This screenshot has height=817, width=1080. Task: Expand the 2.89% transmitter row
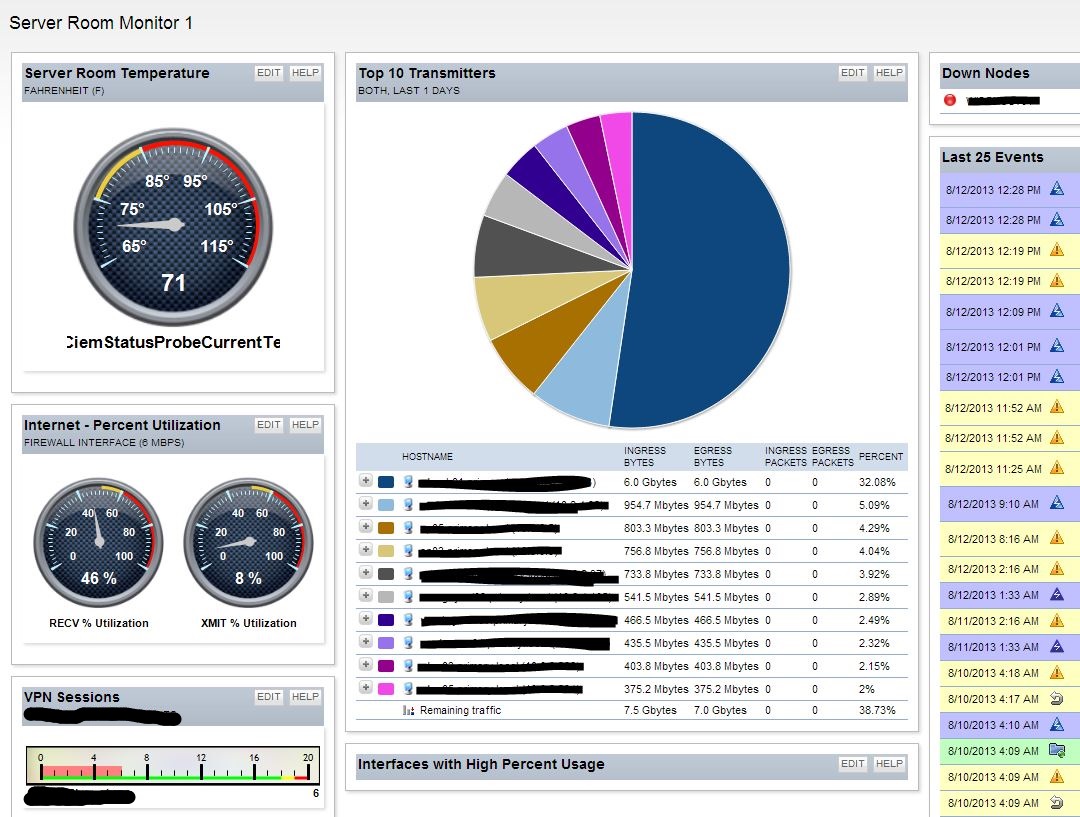tap(366, 596)
